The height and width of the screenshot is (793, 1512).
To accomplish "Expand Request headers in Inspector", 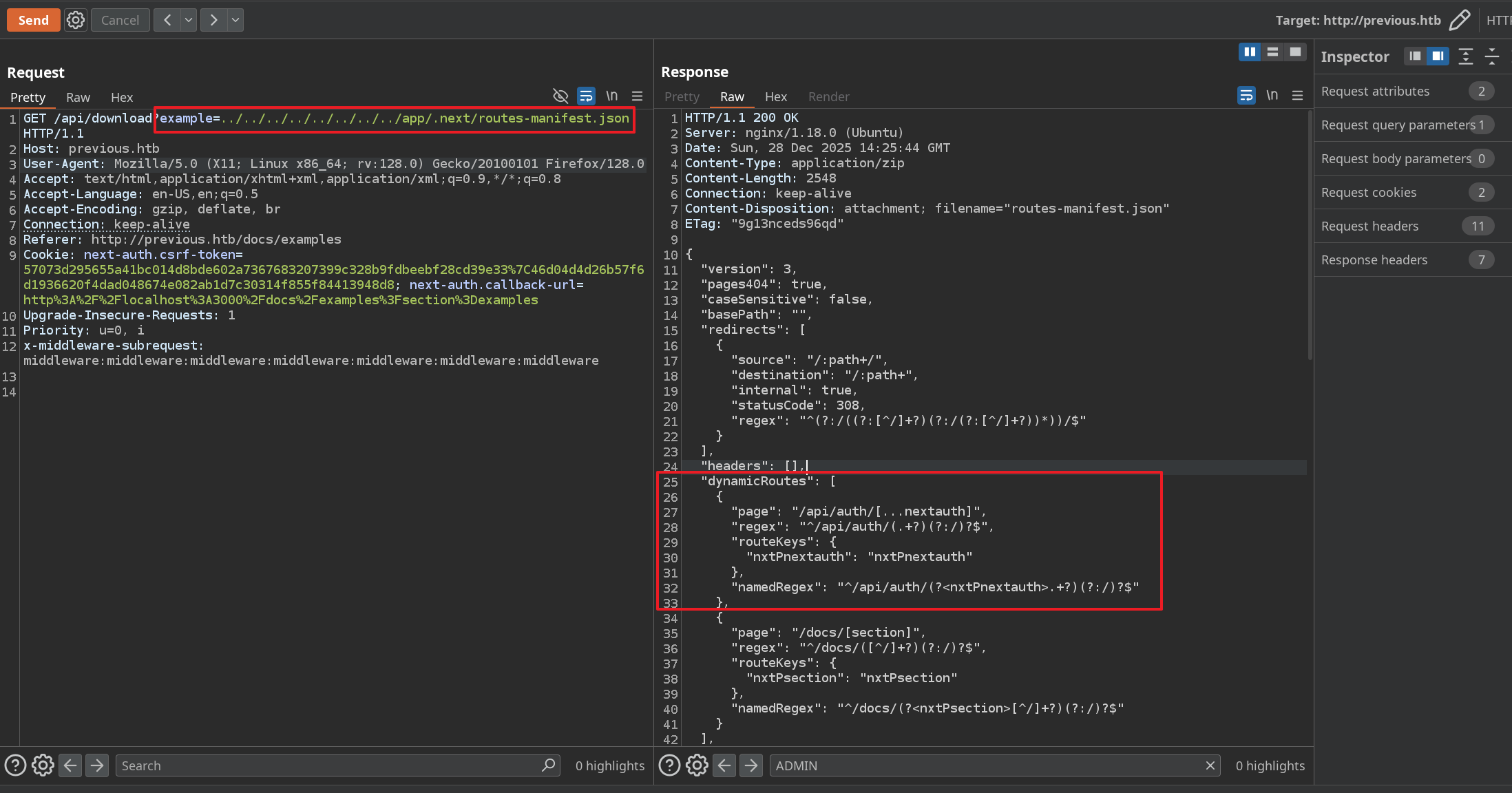I will pyautogui.click(x=1370, y=226).
